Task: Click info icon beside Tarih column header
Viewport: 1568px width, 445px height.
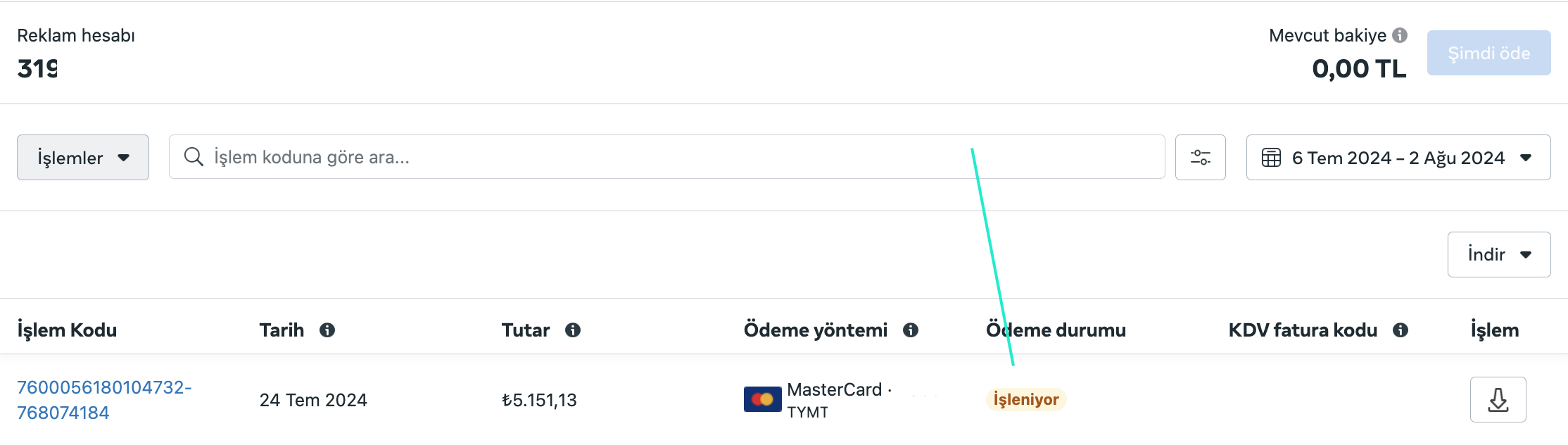Action: 327,330
